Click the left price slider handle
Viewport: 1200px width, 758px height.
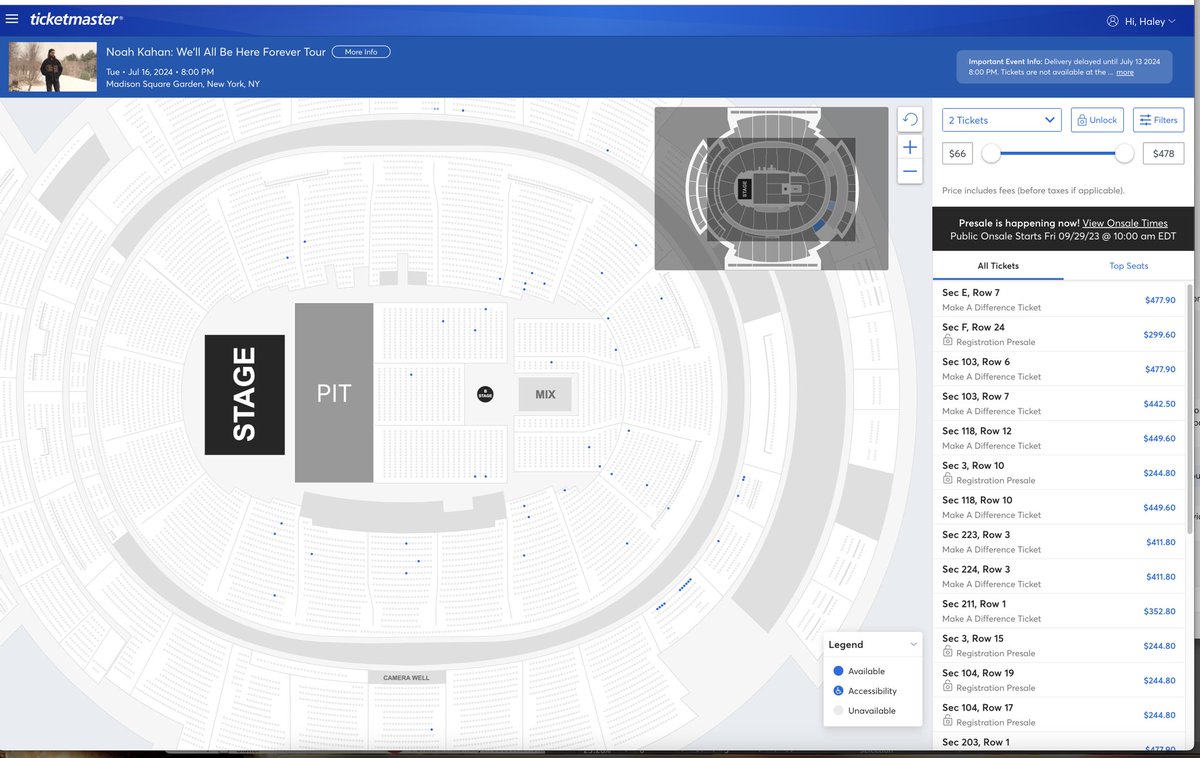tap(991, 153)
